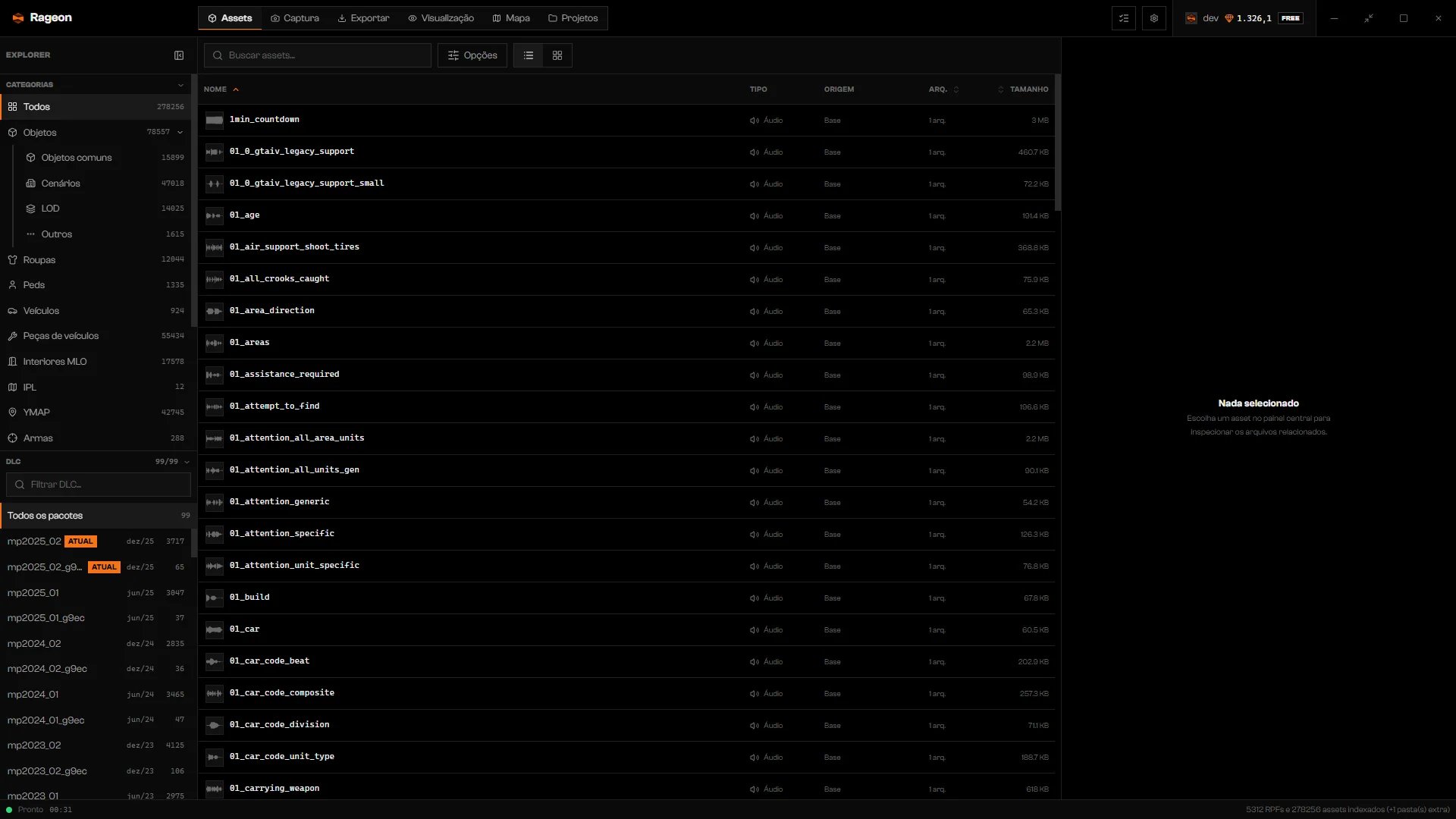Image resolution: width=1456 pixels, height=819 pixels.
Task: Open the settings gear icon
Action: click(x=1154, y=18)
